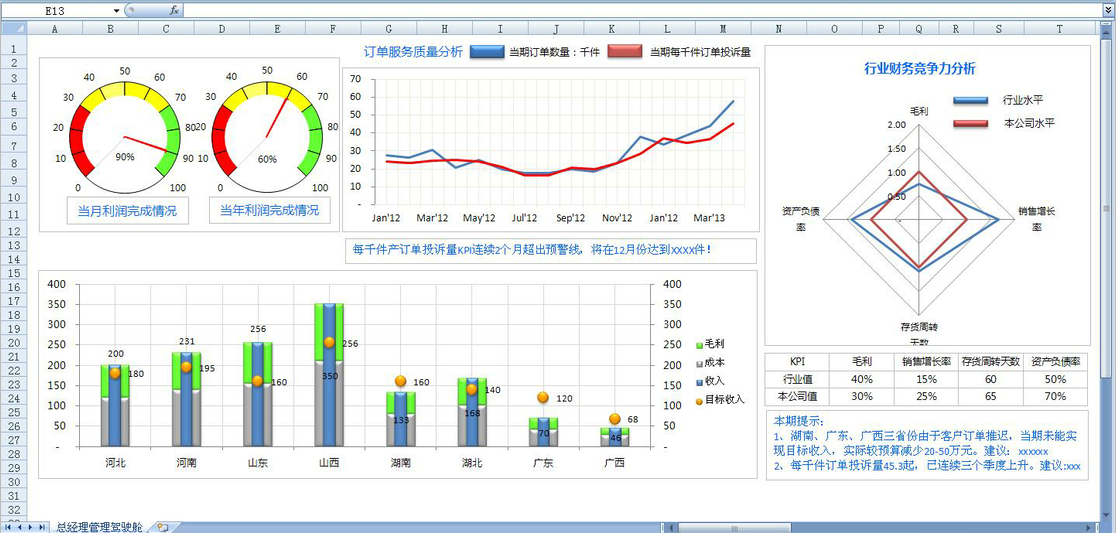
Task: Select row 31 header
Action: (x=14, y=496)
